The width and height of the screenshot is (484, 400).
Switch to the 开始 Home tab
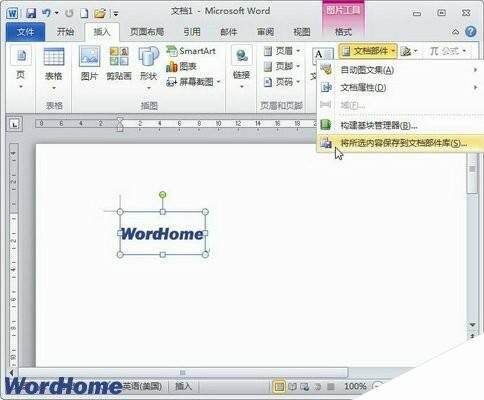[x=65, y=32]
